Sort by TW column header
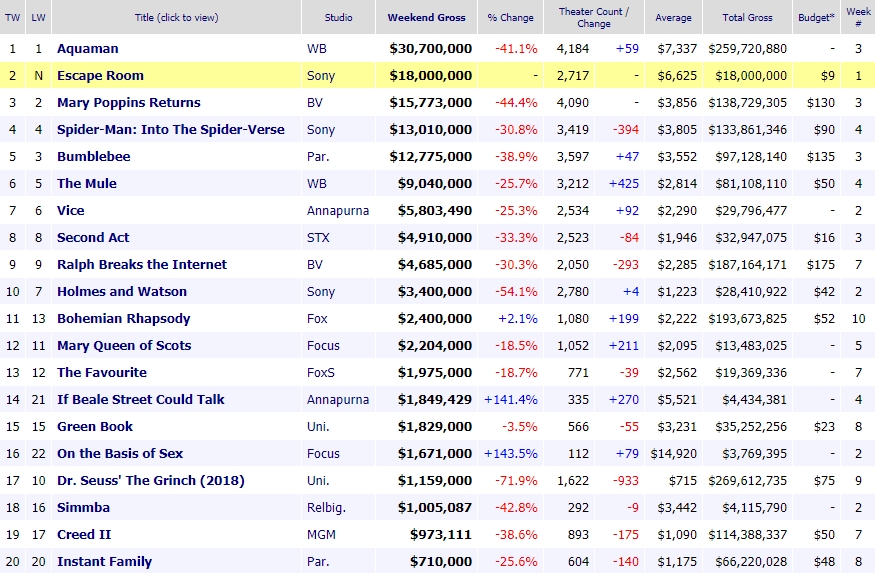The width and height of the screenshot is (875, 573). 12,17
